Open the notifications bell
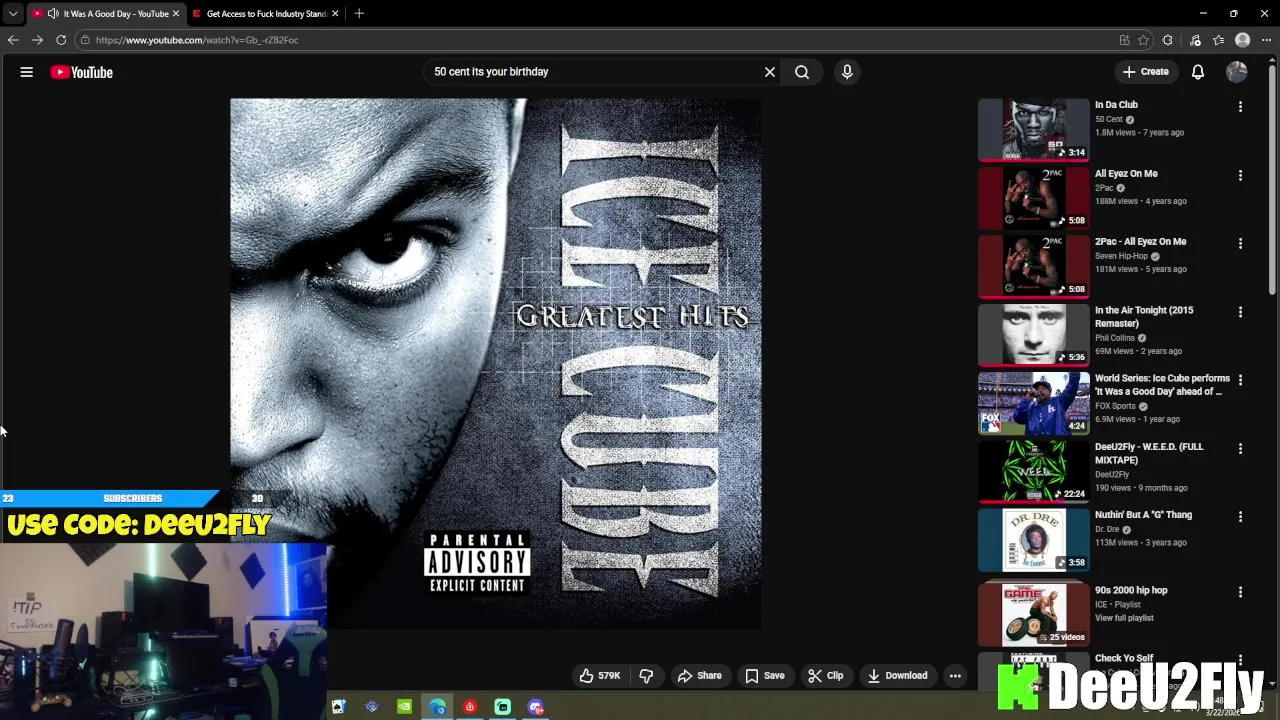This screenshot has width=1280, height=720. click(1198, 72)
